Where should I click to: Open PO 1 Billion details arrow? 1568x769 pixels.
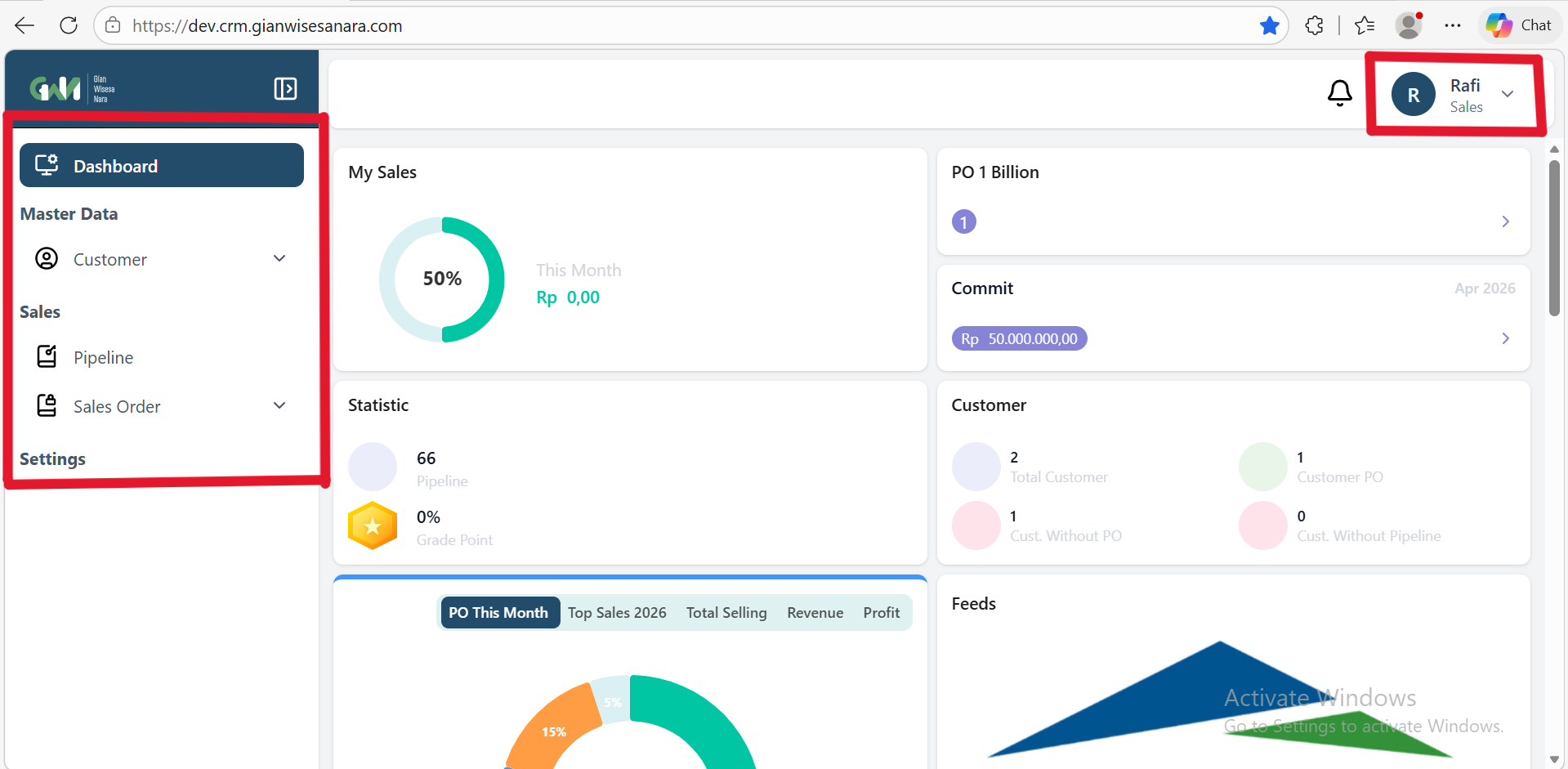coord(1505,222)
